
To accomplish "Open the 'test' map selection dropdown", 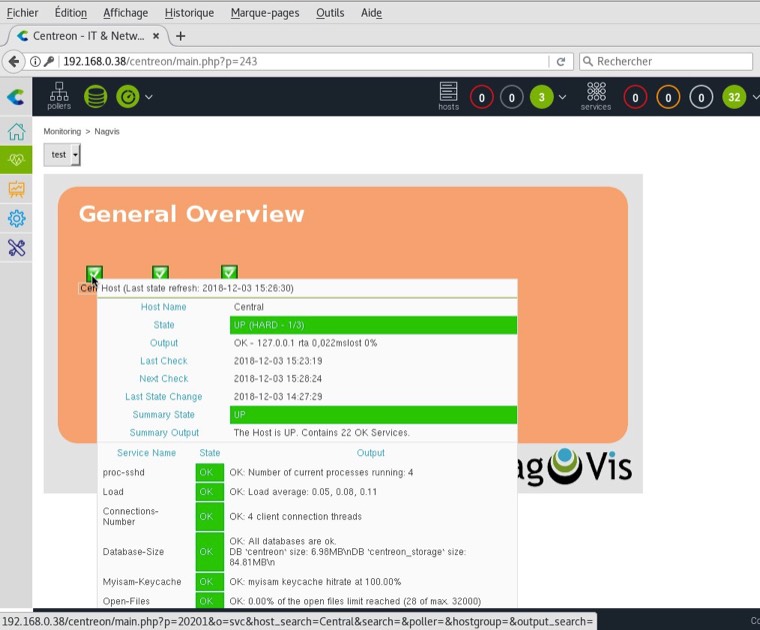I will [62, 155].
